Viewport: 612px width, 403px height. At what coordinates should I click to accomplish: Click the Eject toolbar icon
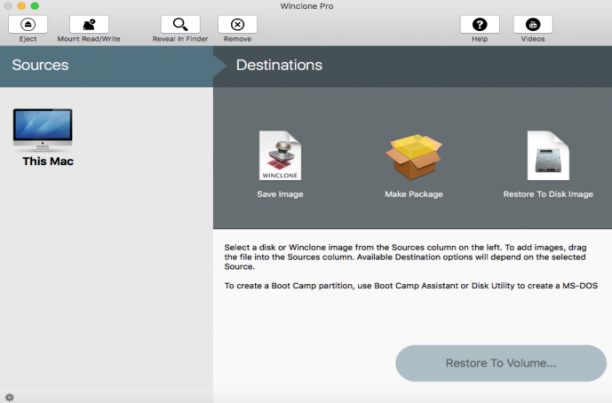pos(28,25)
